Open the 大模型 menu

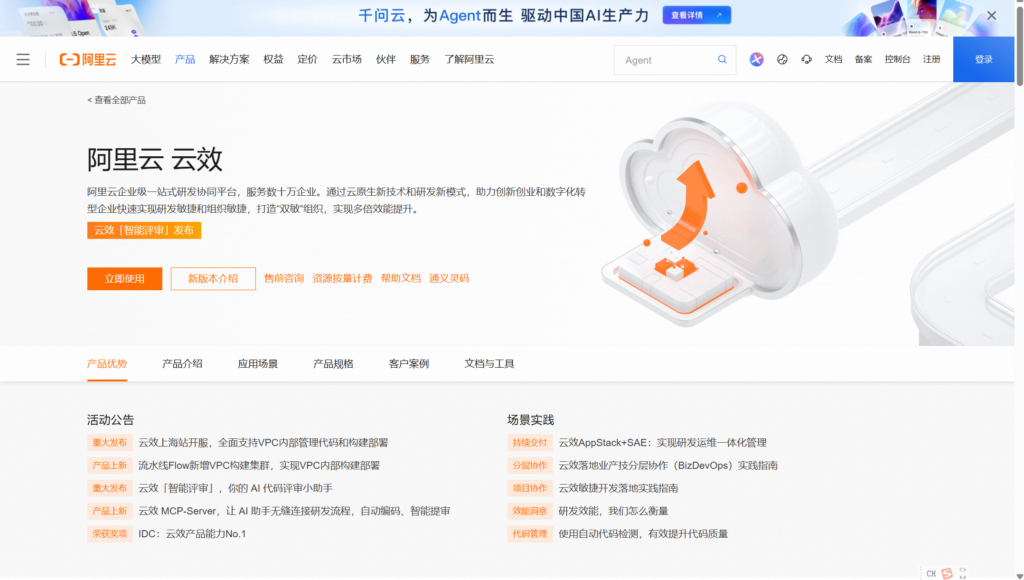click(x=146, y=59)
